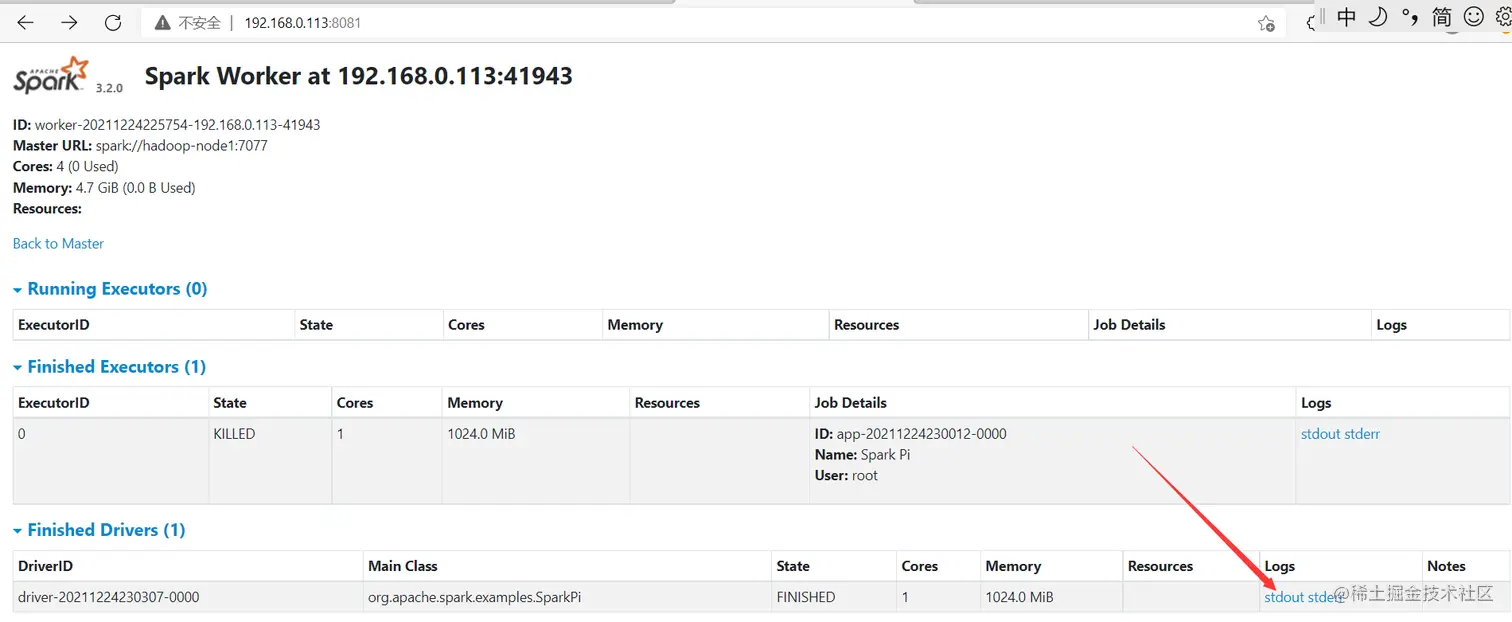1512x622 pixels.
Task: Click the address bar URL 192.168.0.113:8081
Action: tap(302, 22)
